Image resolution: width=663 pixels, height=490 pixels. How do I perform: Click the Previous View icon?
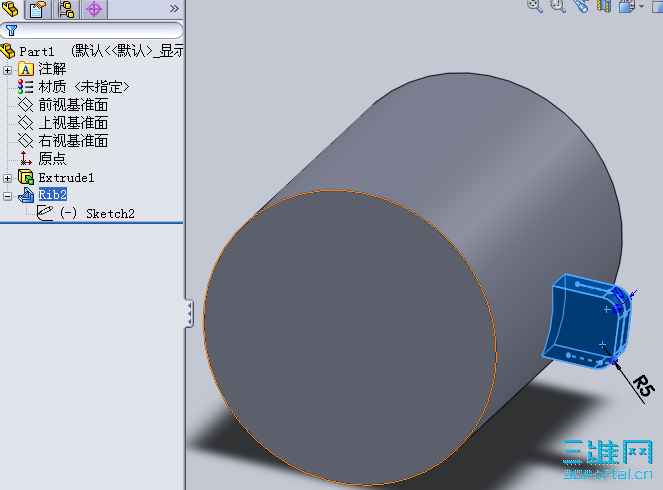(581, 6)
